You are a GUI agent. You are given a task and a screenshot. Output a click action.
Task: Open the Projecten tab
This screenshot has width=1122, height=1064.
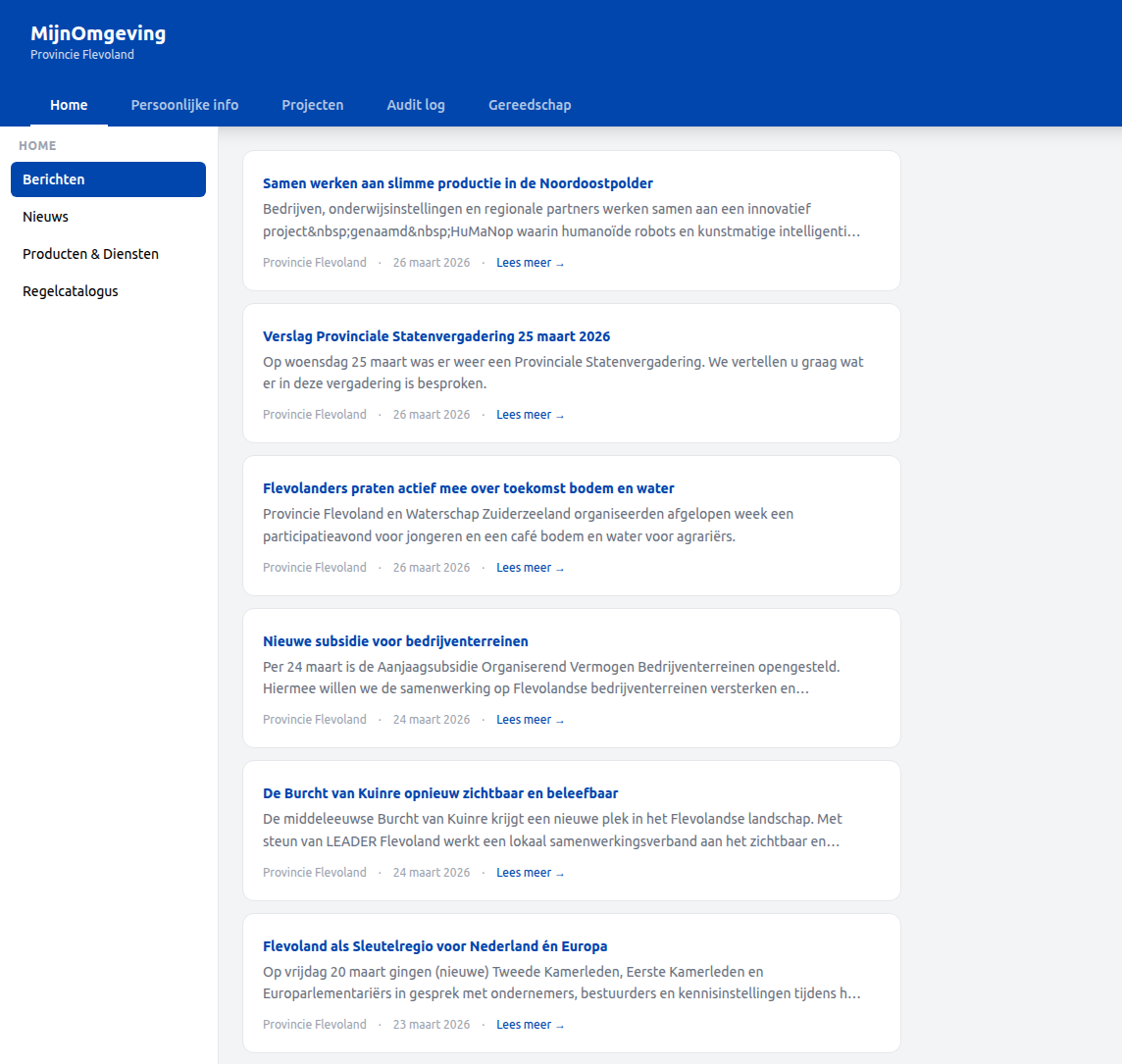click(312, 105)
